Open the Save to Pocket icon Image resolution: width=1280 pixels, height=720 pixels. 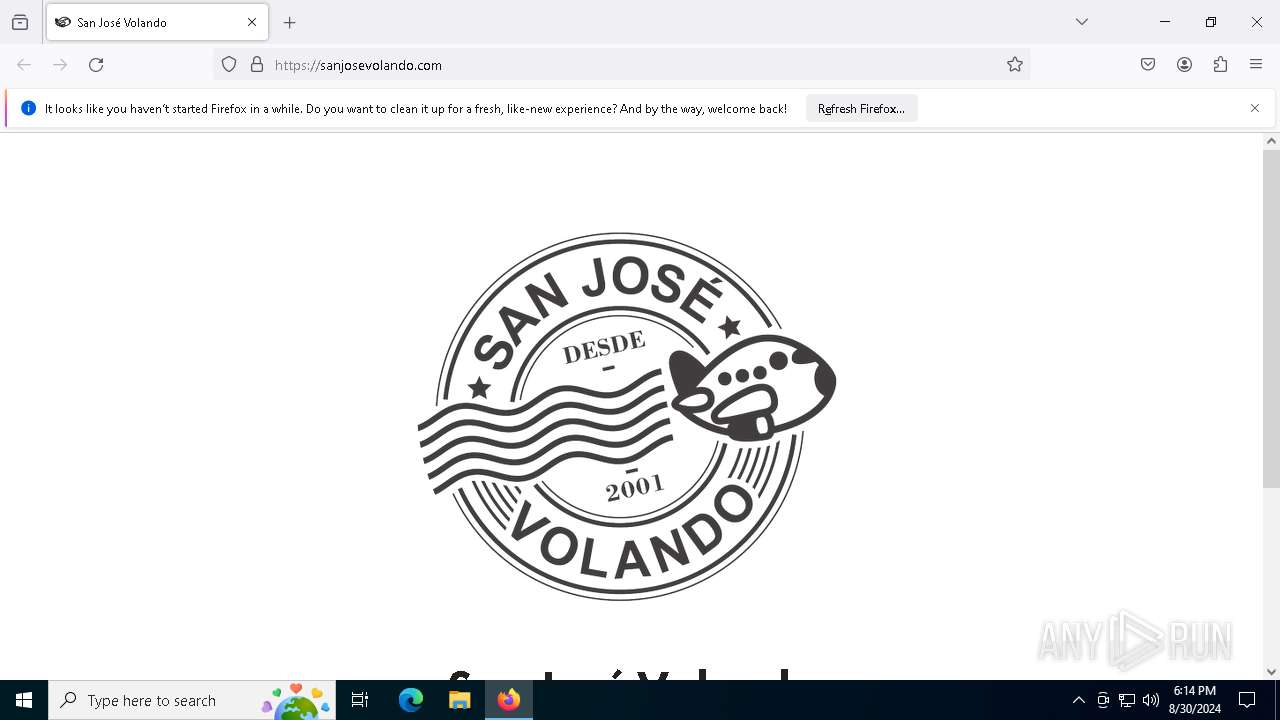point(1148,65)
